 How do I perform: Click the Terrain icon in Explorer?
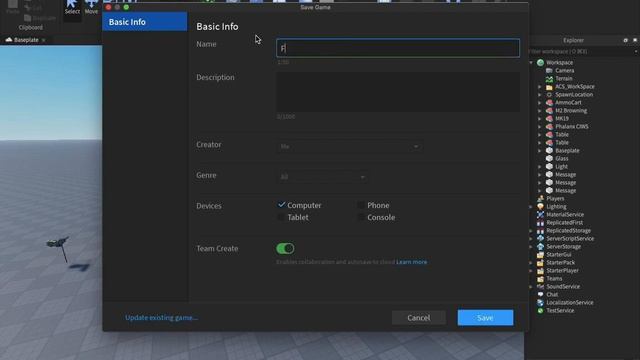click(549, 78)
